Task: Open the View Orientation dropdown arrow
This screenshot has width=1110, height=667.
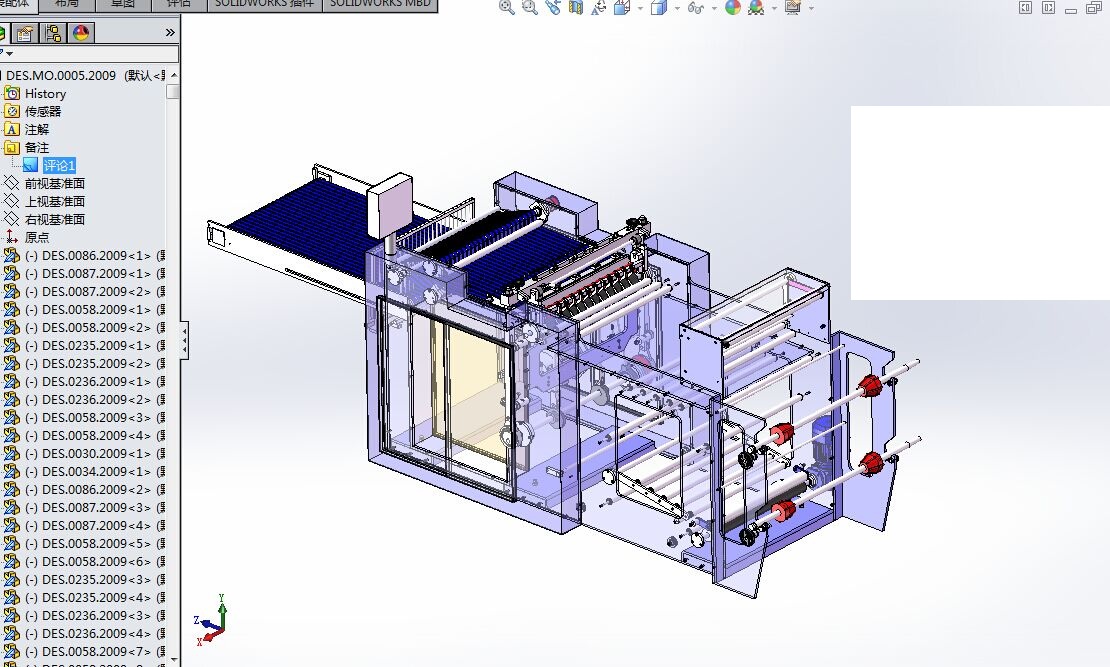Action: [x=640, y=8]
